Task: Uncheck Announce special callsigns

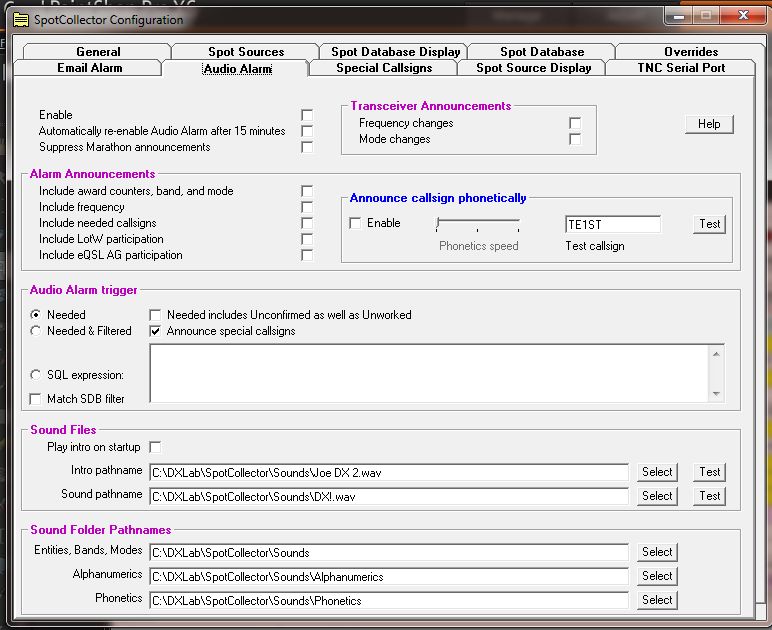Action: tap(156, 331)
